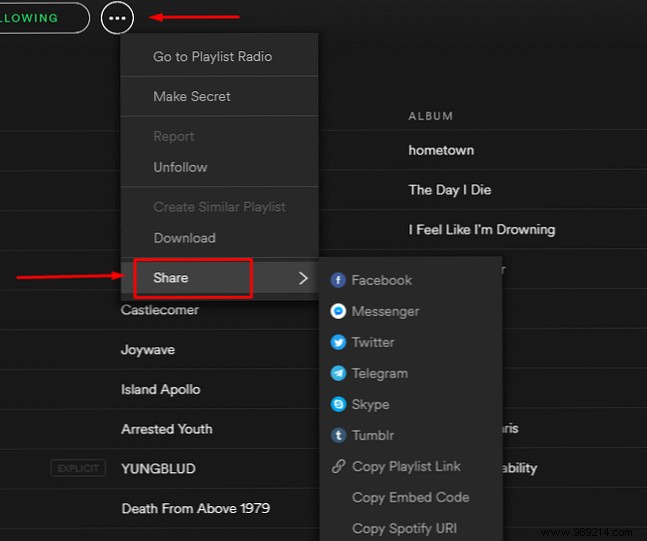Share playlist via Messenger label
The width and height of the screenshot is (647, 541).
tap(385, 311)
